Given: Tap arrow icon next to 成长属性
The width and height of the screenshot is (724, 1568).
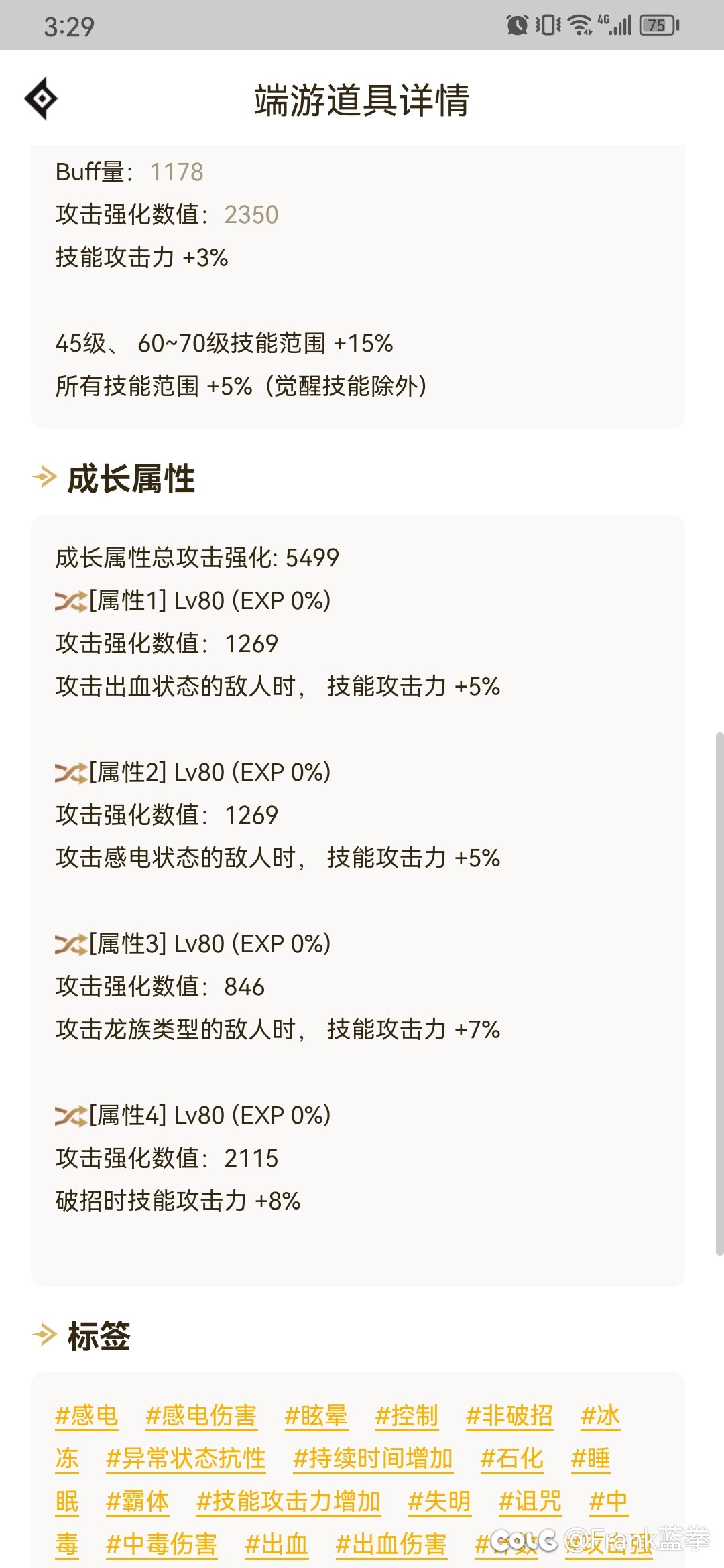Looking at the screenshot, I should [x=45, y=478].
